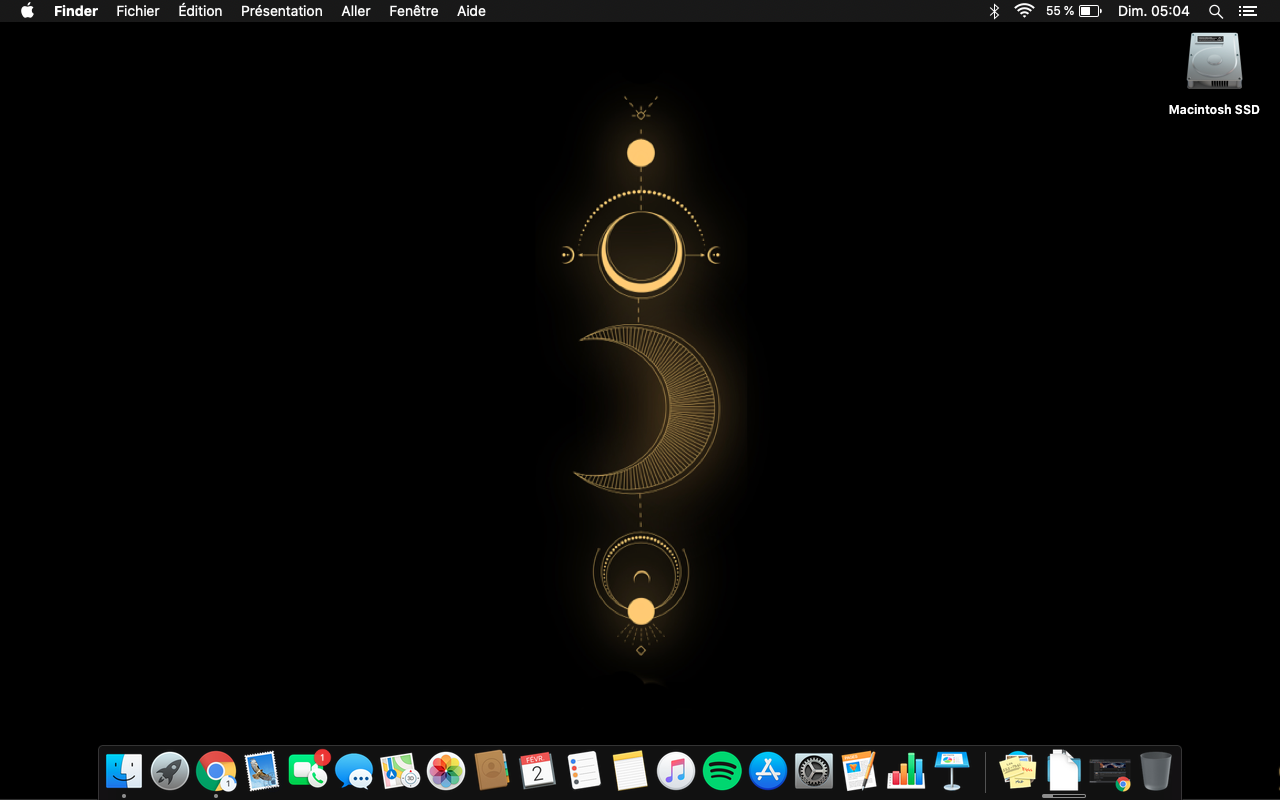Open Pages app in Dock
This screenshot has width=1280, height=800.
point(860,771)
